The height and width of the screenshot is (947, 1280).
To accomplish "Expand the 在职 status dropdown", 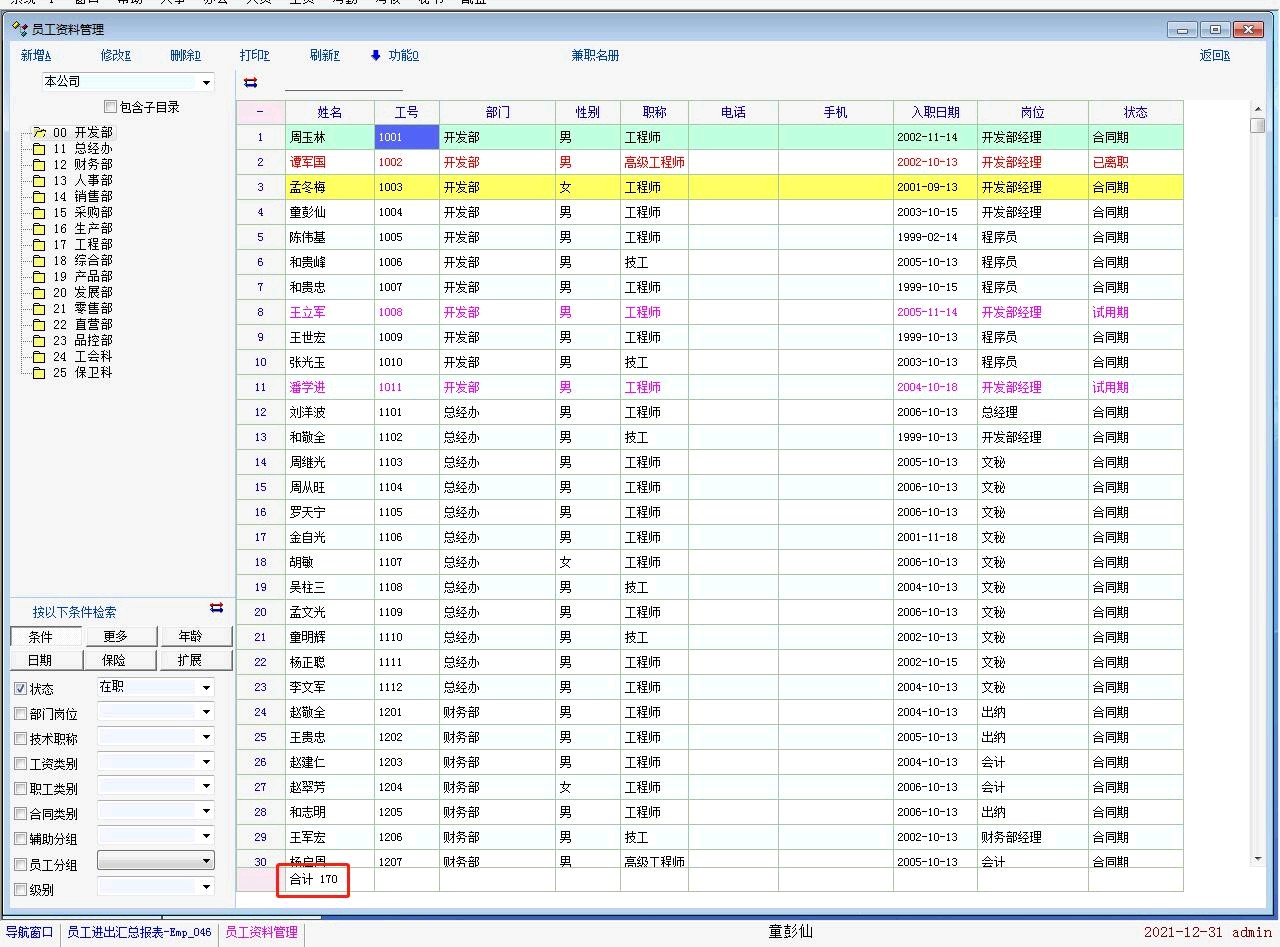I will (206, 687).
